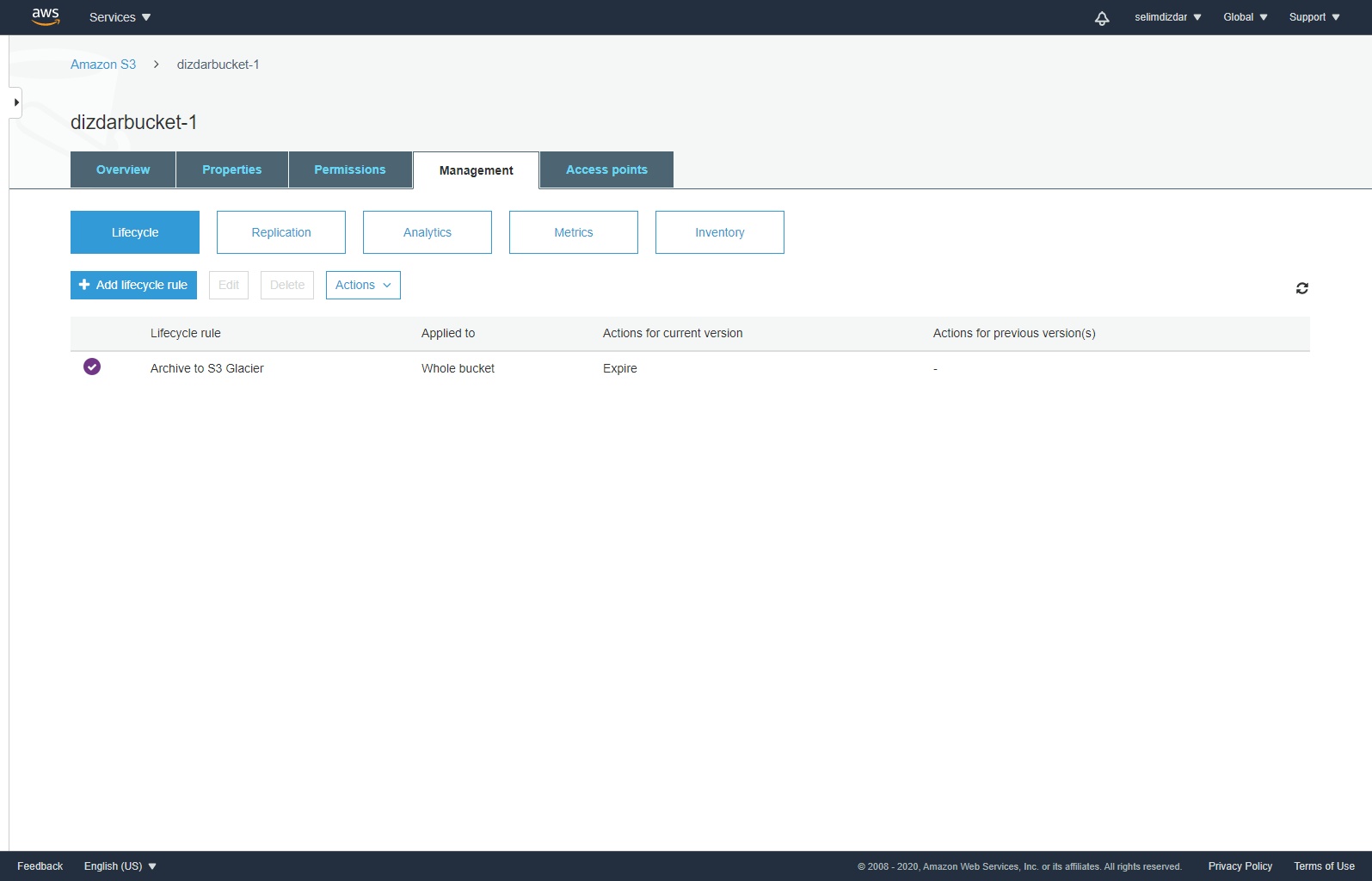Open the Services dropdown menu
1372x881 pixels.
pyautogui.click(x=120, y=17)
